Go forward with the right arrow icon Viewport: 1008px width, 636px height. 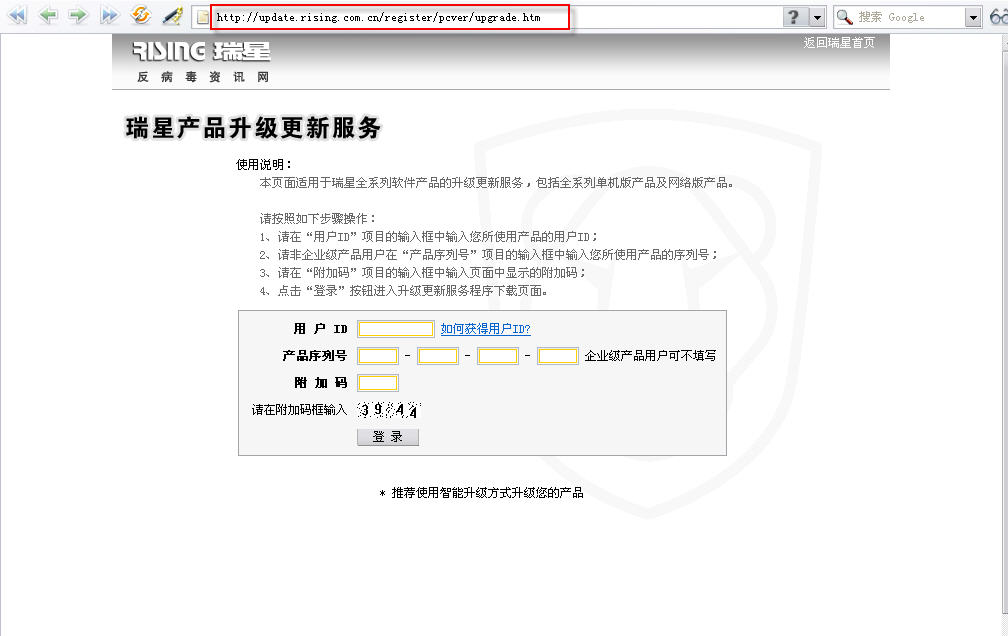pyautogui.click(x=78, y=15)
